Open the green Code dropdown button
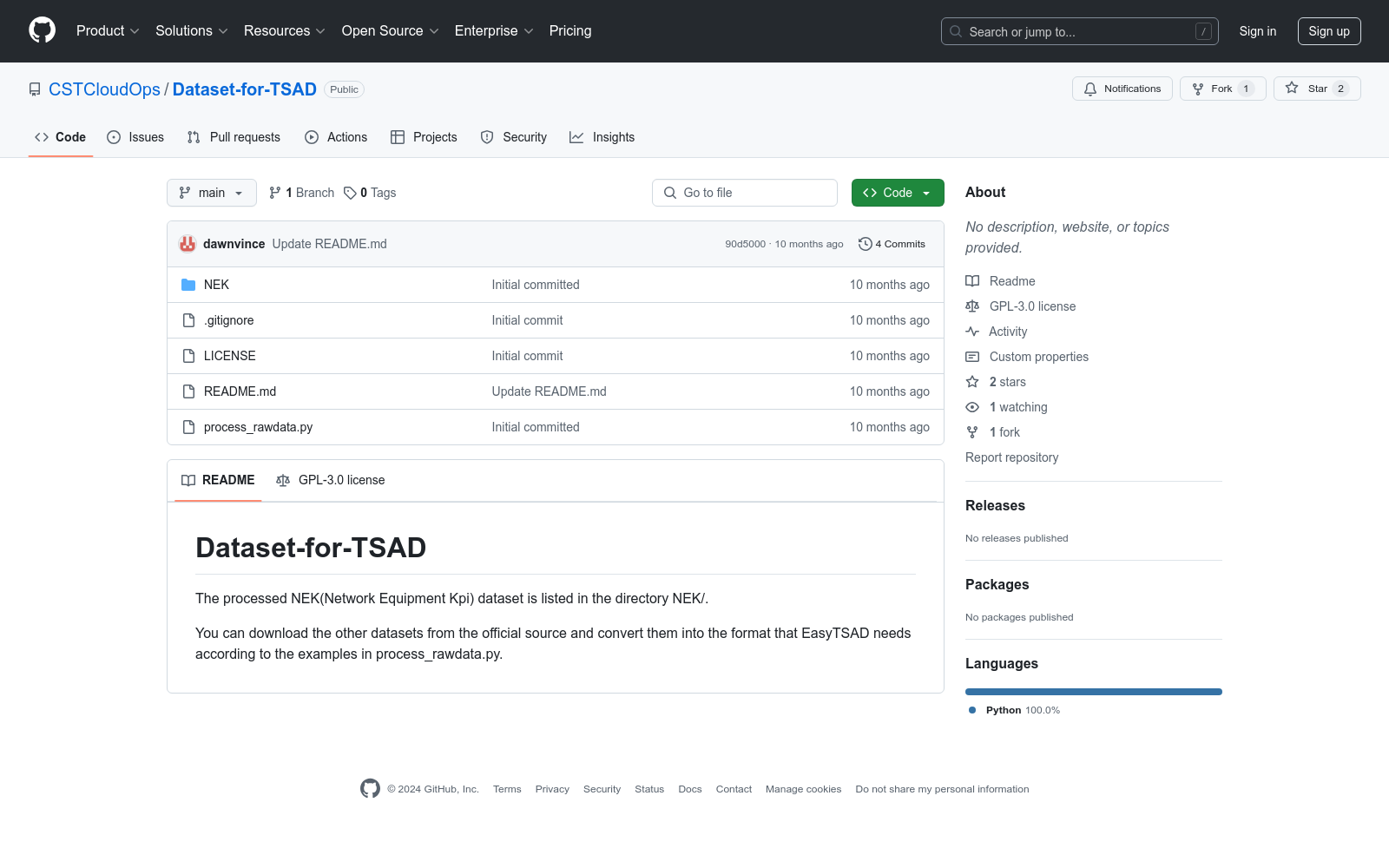 point(898,193)
